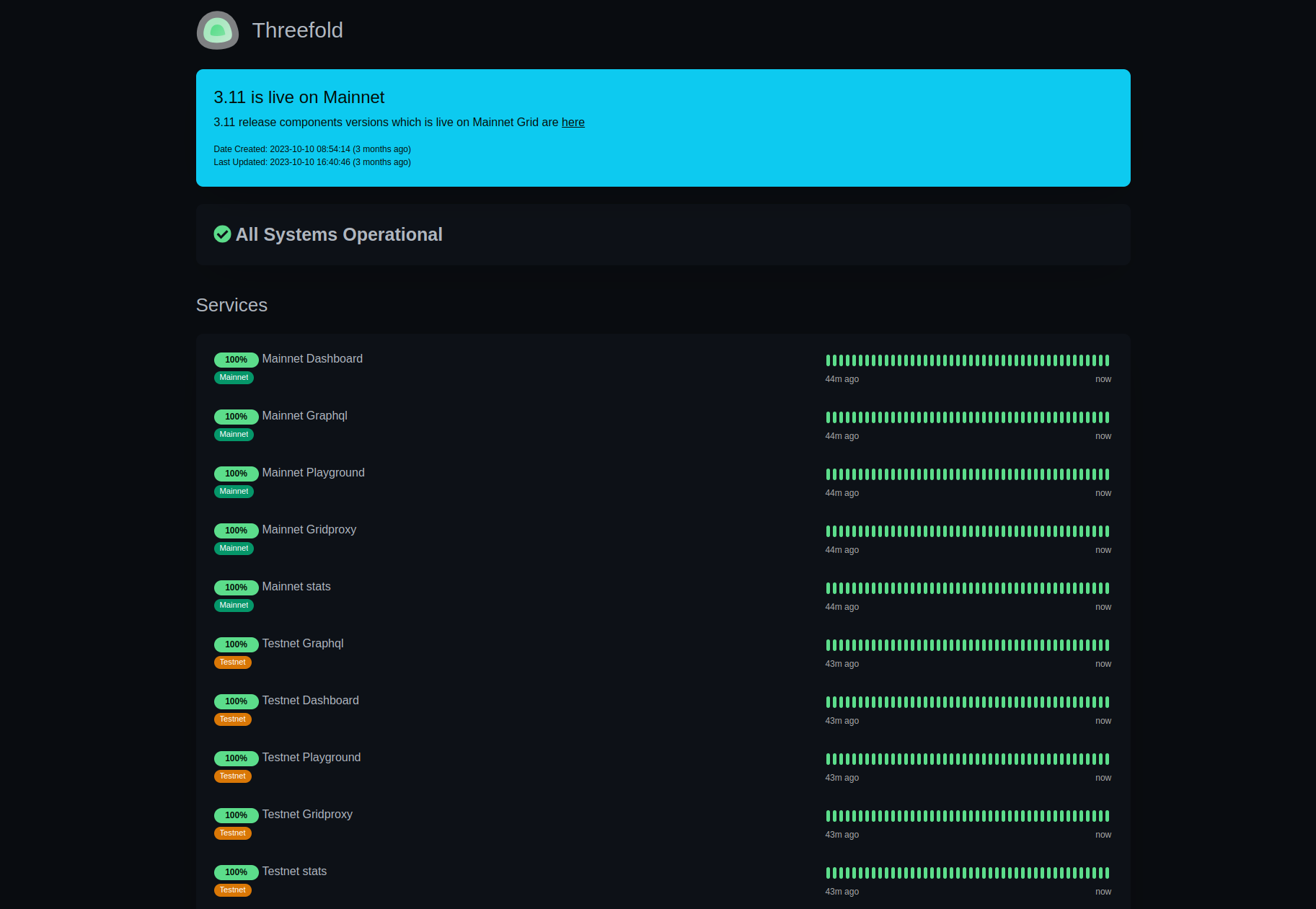Image resolution: width=1316 pixels, height=909 pixels.
Task: Click the Mainnet Playground 100% uptime badge
Action: tap(236, 474)
